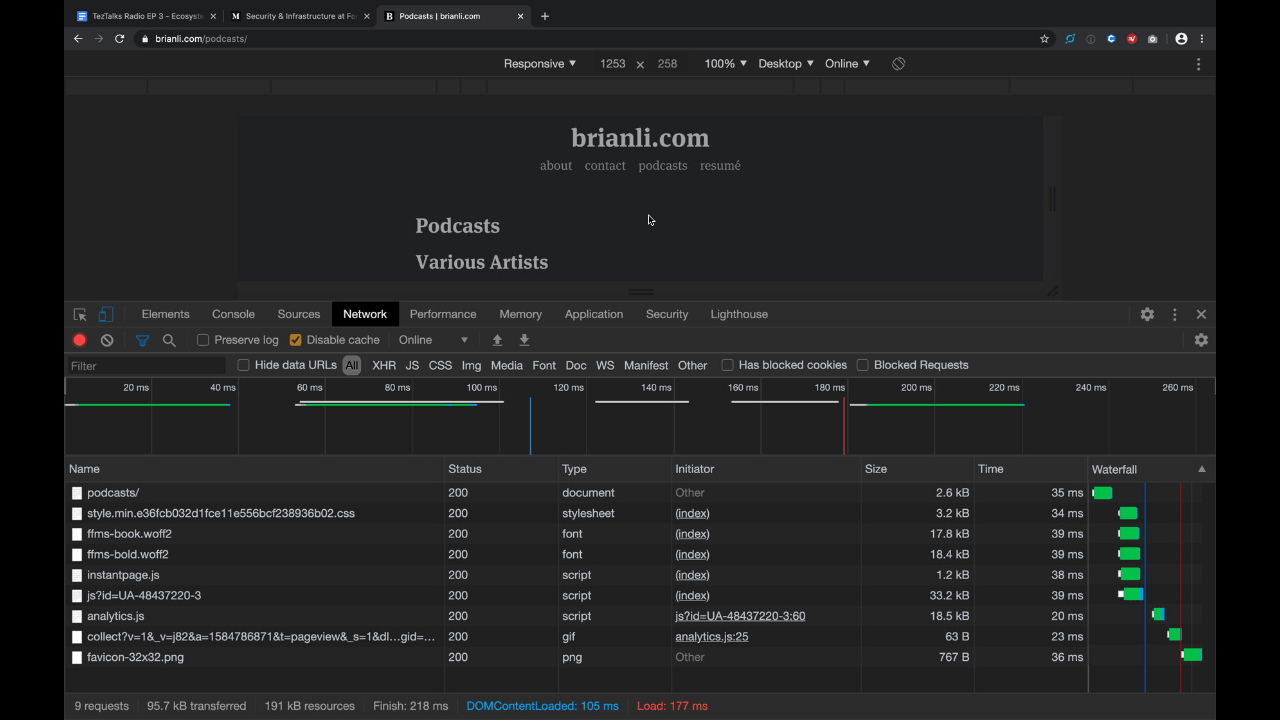The width and height of the screenshot is (1280, 720).
Task: Sort by the Size column header
Action: pos(918,469)
